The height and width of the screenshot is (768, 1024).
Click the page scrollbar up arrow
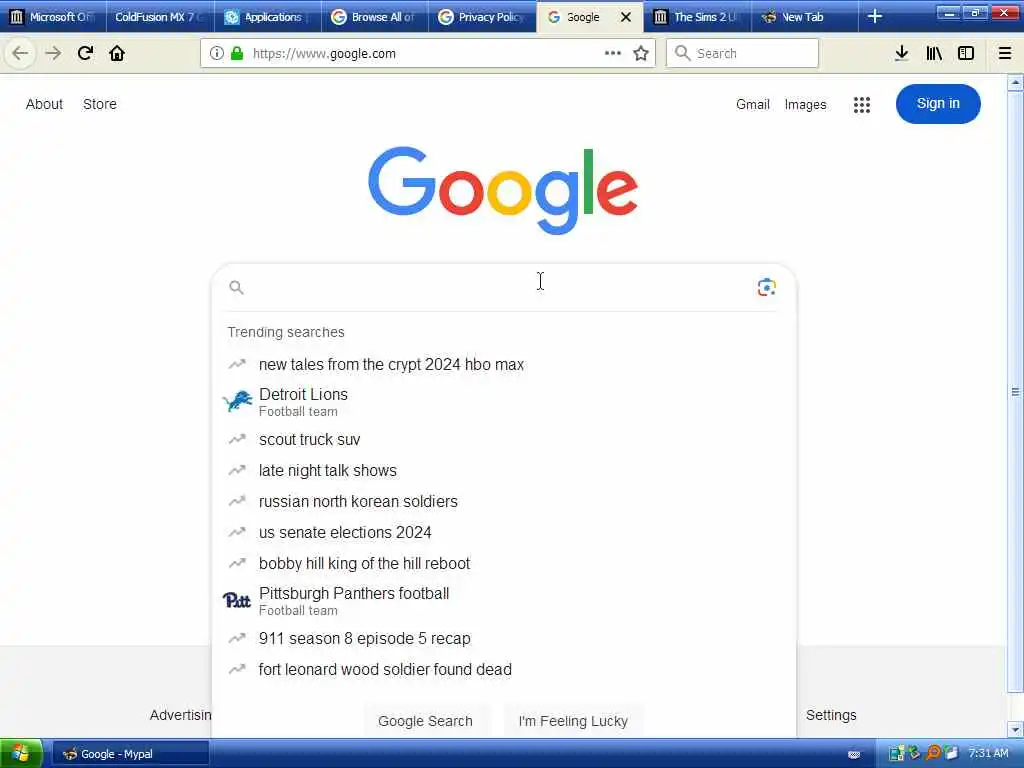1015,83
